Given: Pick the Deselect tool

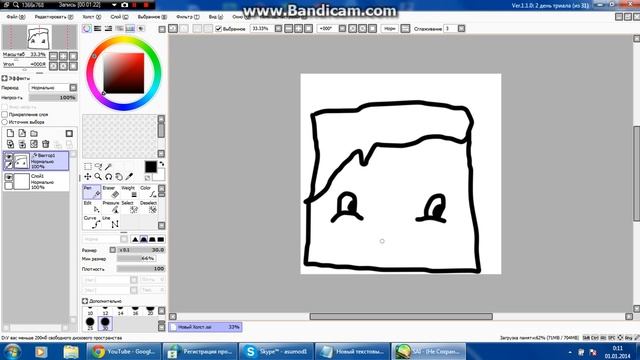Looking at the screenshot, I should point(148,207).
